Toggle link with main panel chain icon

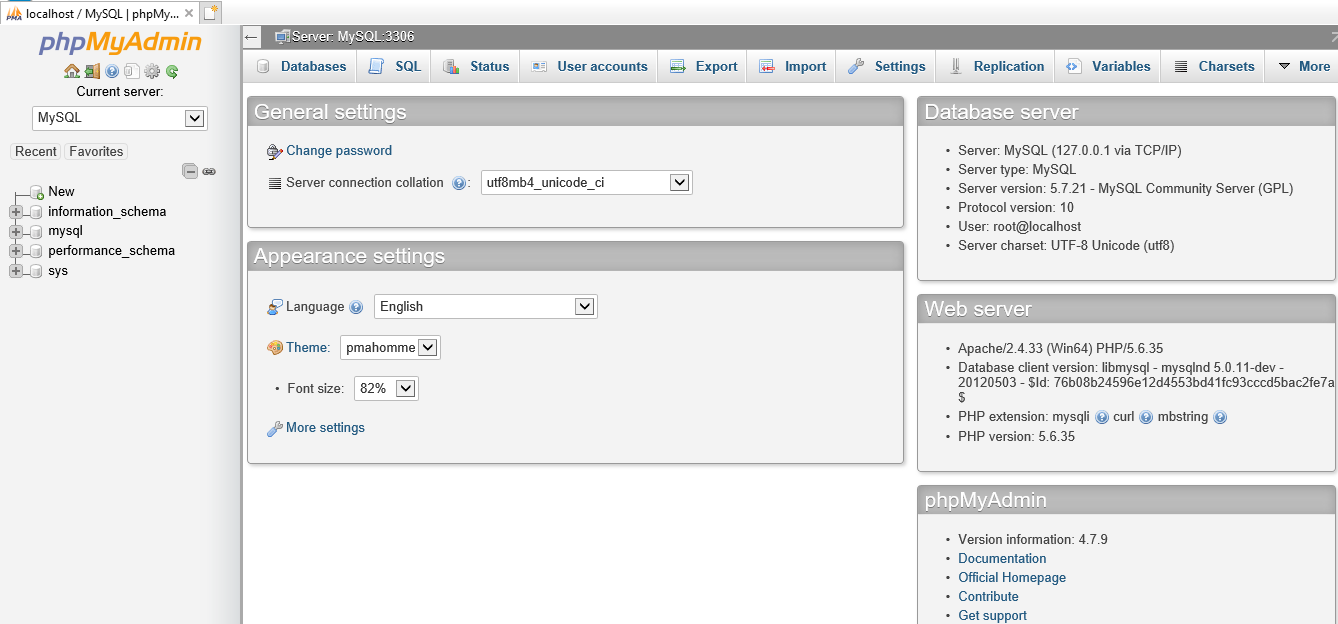[209, 171]
